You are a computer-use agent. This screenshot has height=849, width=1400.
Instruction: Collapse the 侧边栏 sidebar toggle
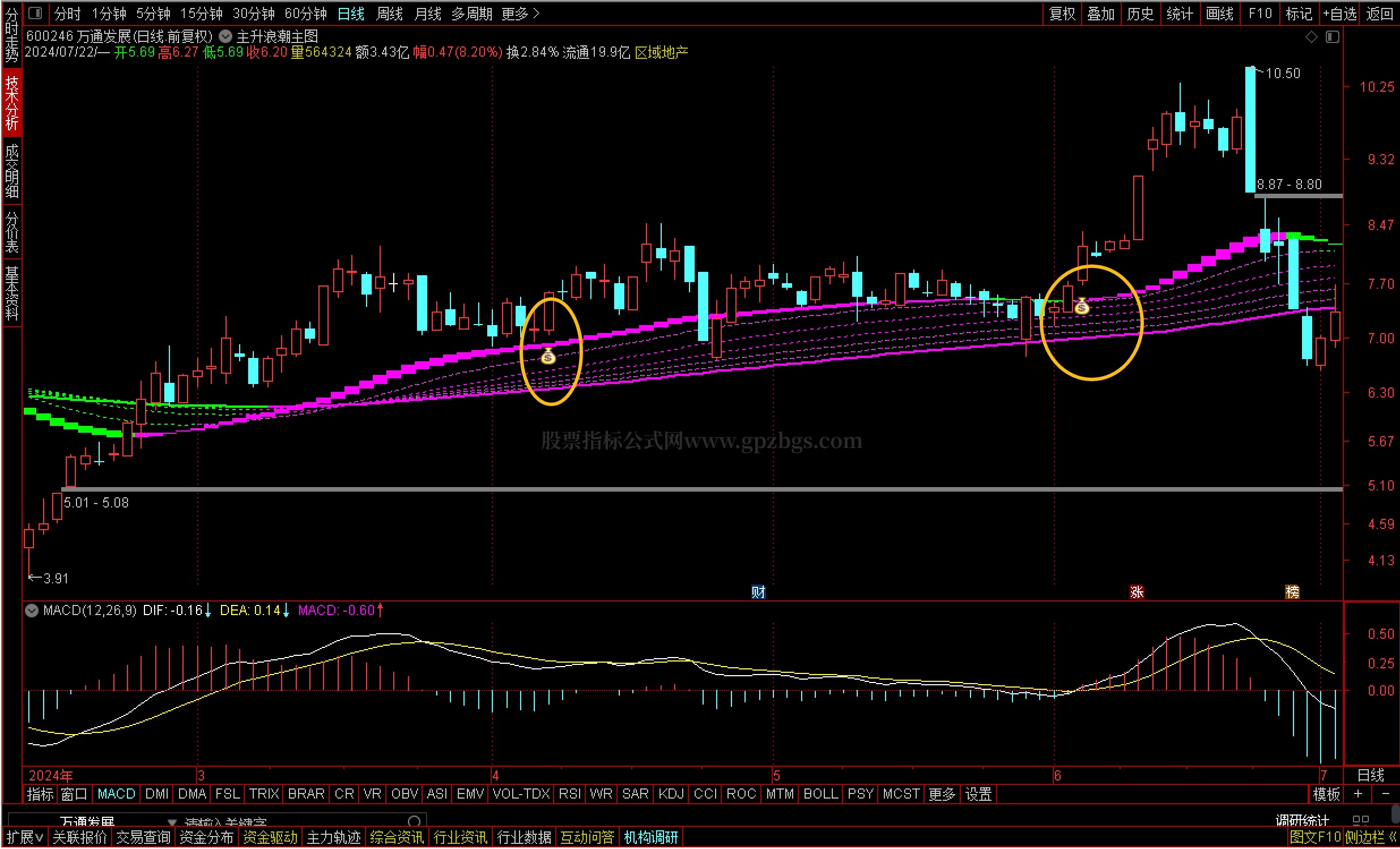coord(1370,838)
